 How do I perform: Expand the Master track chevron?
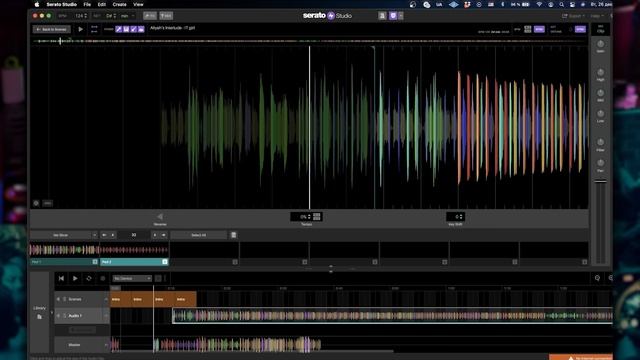106,345
